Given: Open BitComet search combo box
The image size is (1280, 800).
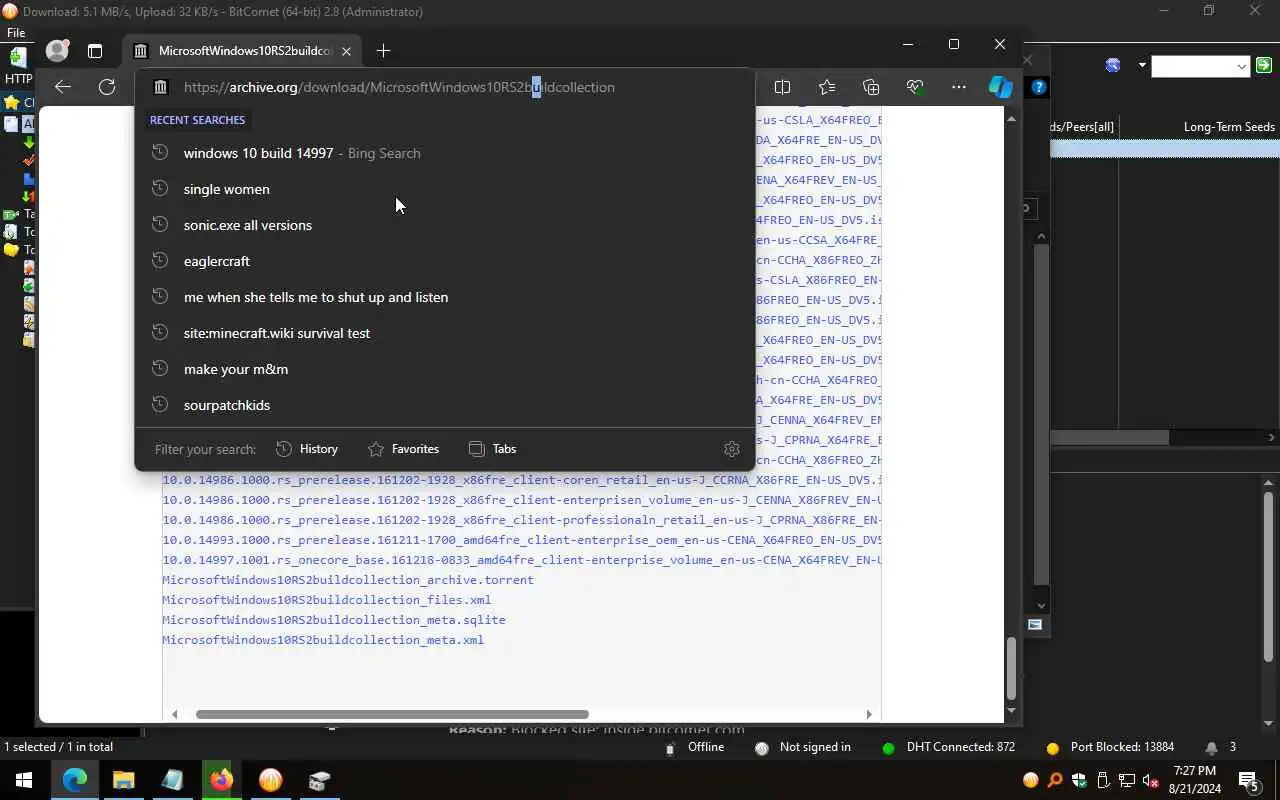Looking at the screenshot, I should click(1200, 66).
